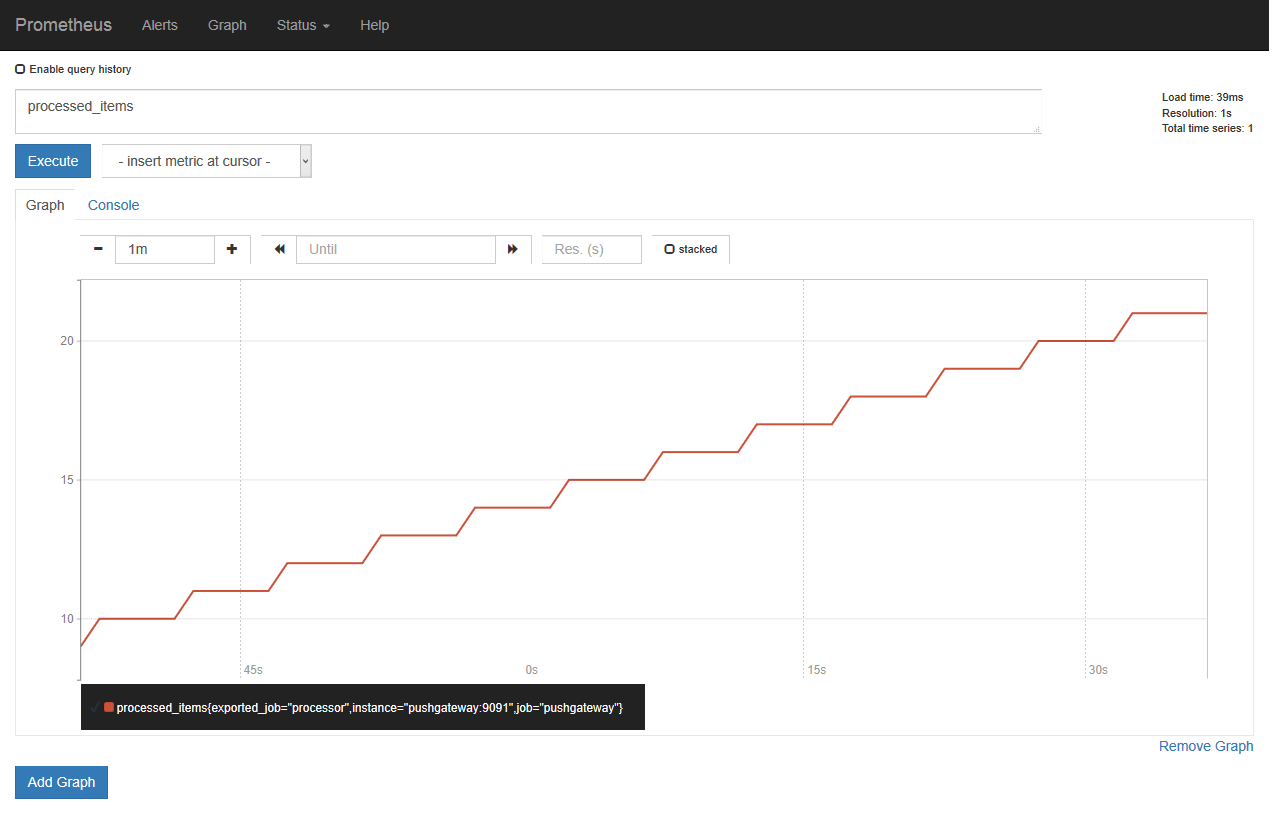
Task: Enable the query history option
Action: click(x=20, y=68)
